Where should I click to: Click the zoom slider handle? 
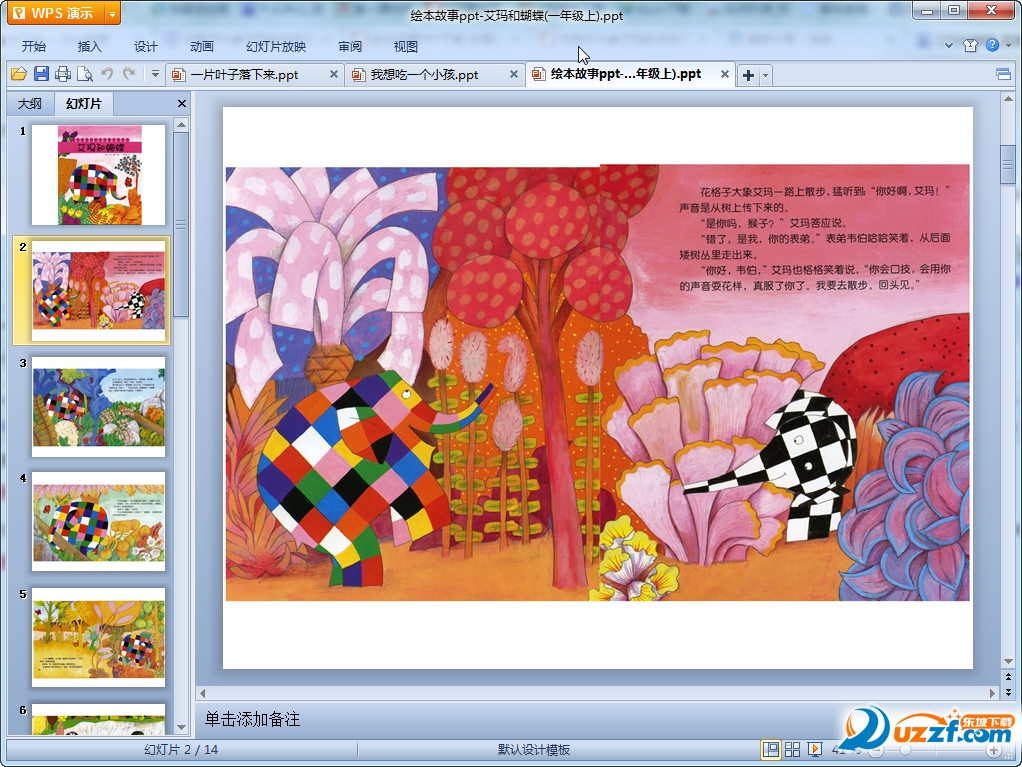(x=905, y=751)
